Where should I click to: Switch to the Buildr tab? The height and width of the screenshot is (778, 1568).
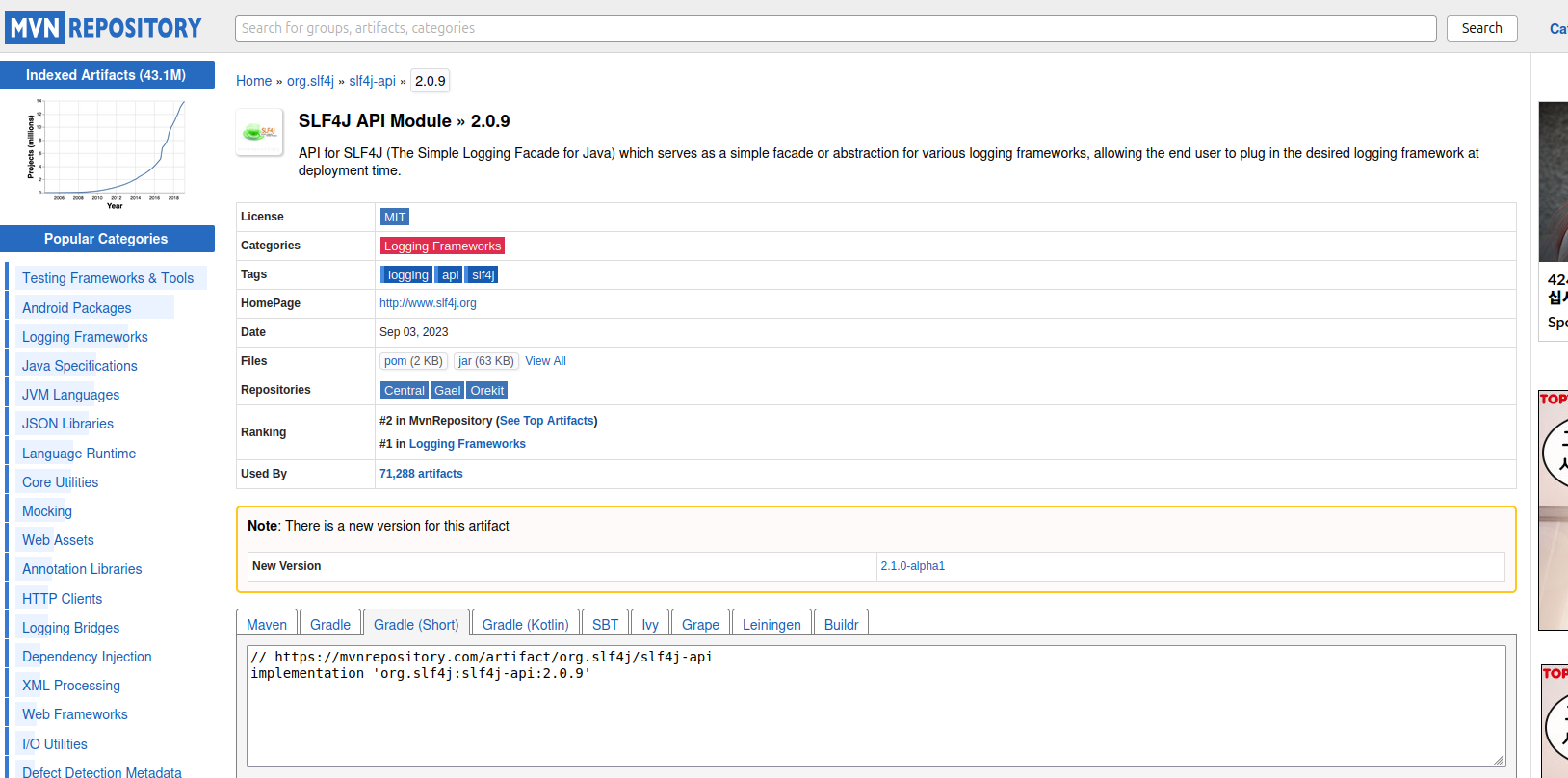(842, 624)
